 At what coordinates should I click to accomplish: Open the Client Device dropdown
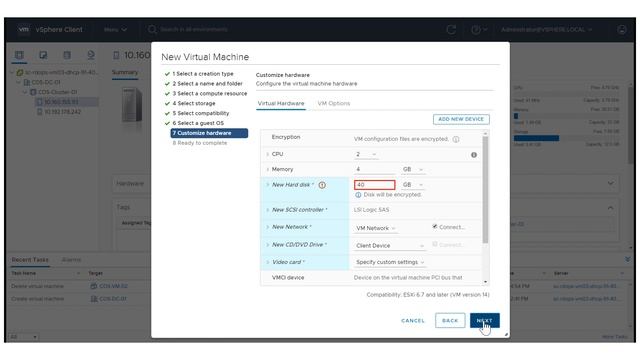390,246
